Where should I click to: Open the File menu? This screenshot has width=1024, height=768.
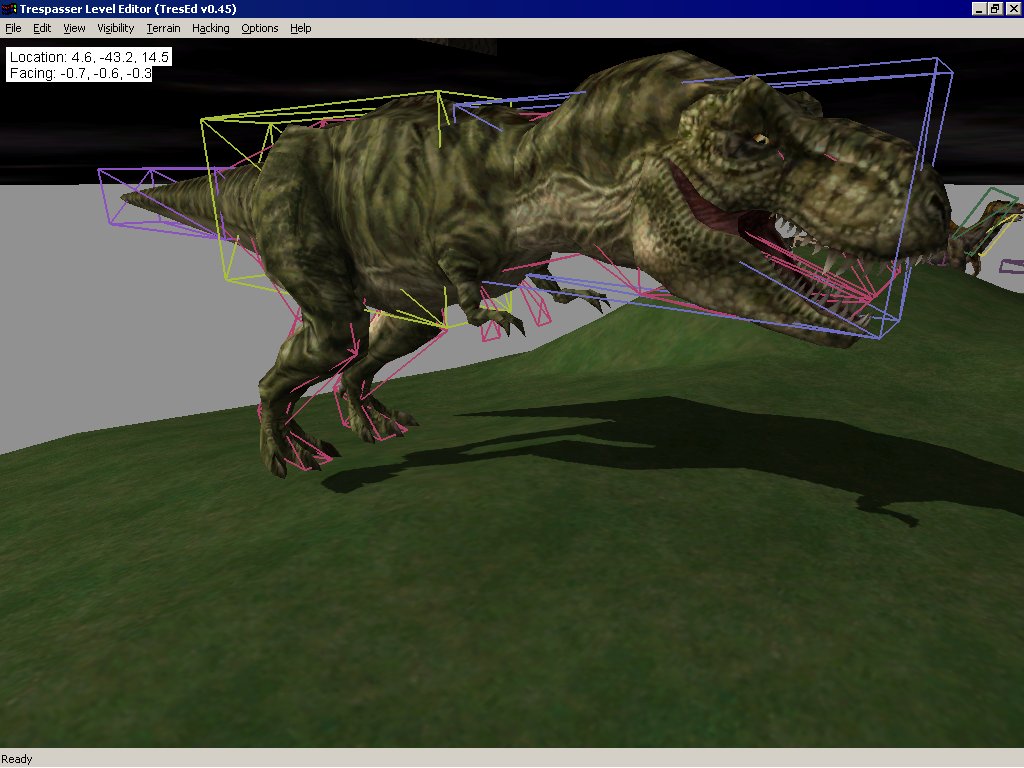click(13, 28)
